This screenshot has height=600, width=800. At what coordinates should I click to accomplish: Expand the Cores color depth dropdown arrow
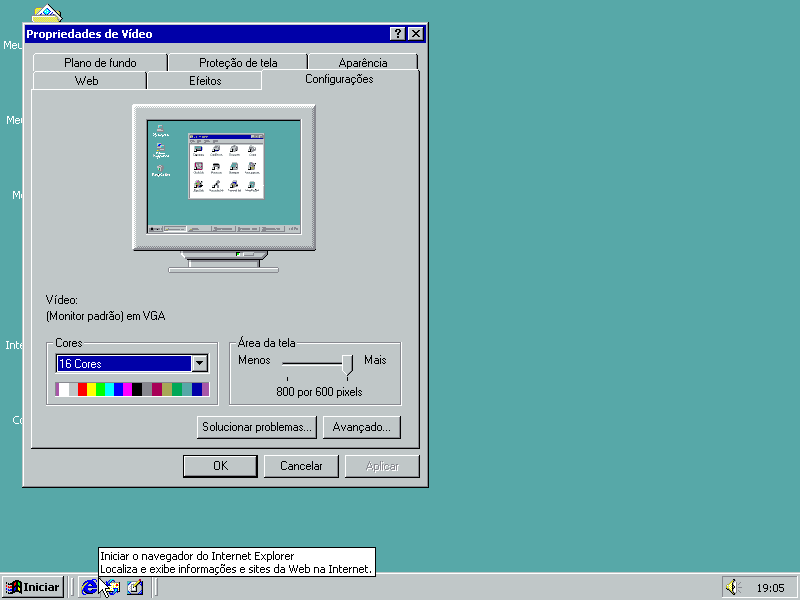[x=199, y=364]
